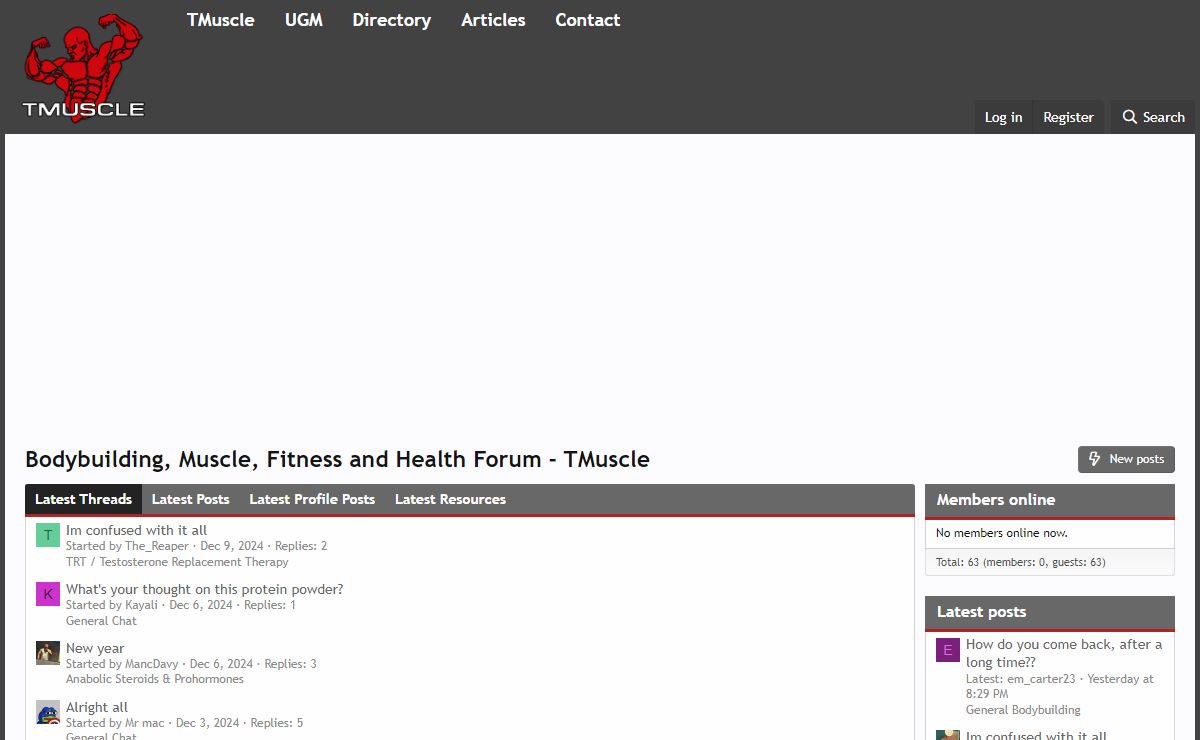Viewport: 1200px width, 740px height.
Task: Click the Register button
Action: (1068, 117)
